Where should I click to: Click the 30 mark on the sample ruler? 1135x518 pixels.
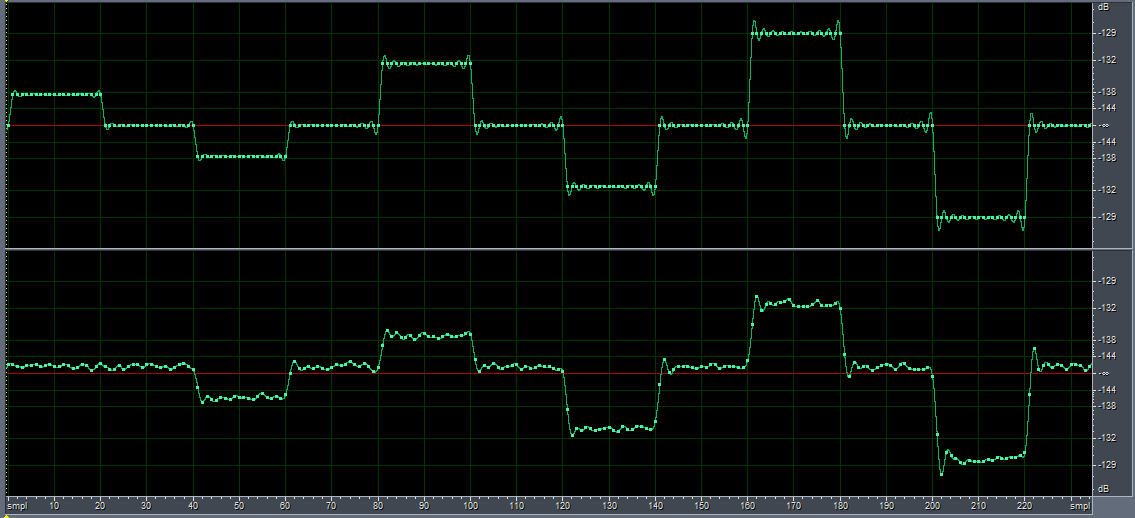coord(146,506)
